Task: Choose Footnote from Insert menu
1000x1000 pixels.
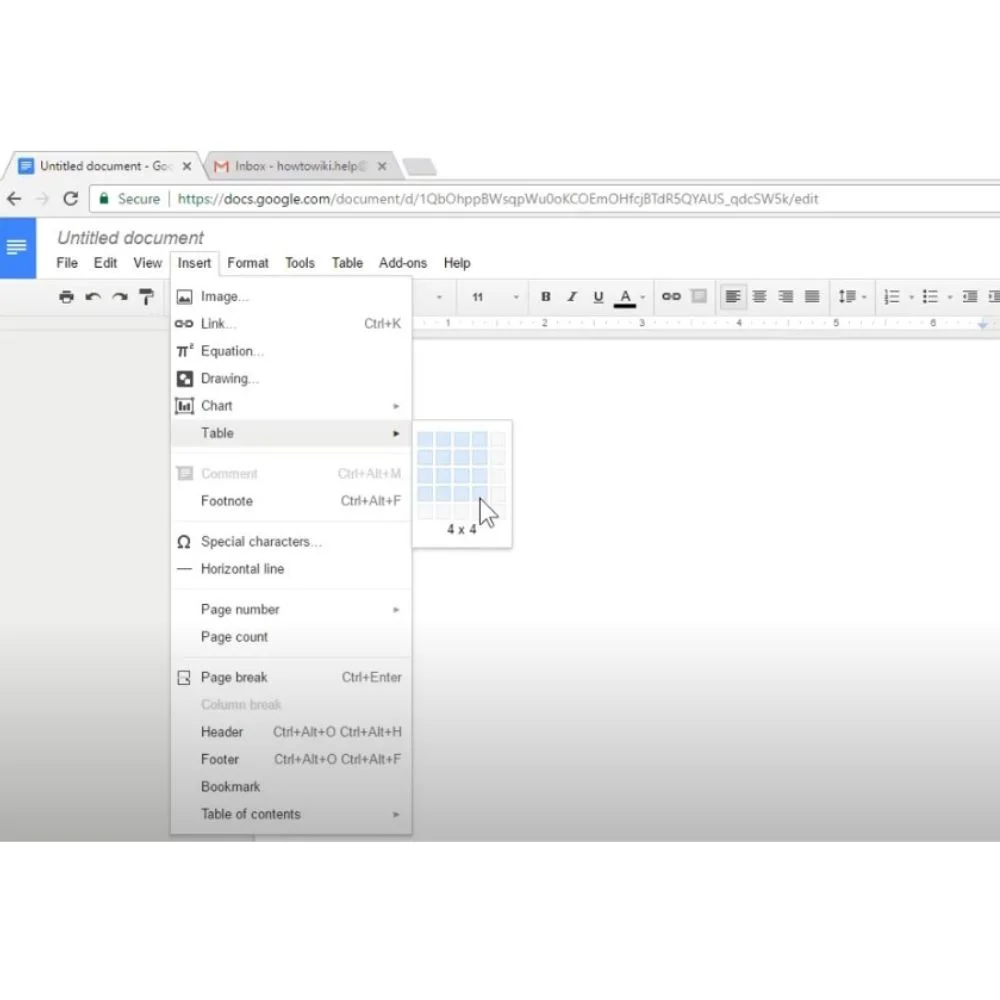Action: [x=291, y=501]
